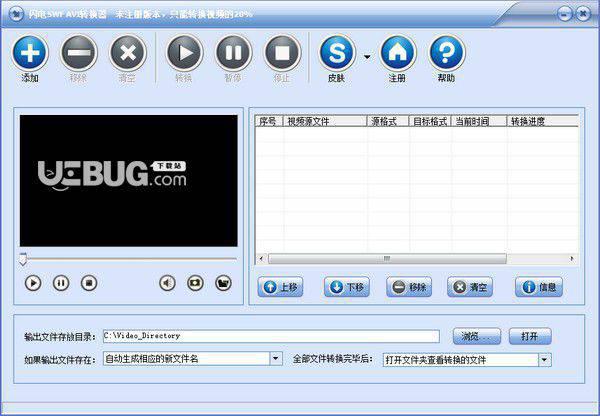Minimize the converter window
The height and width of the screenshot is (416, 600).
[x=565, y=15]
